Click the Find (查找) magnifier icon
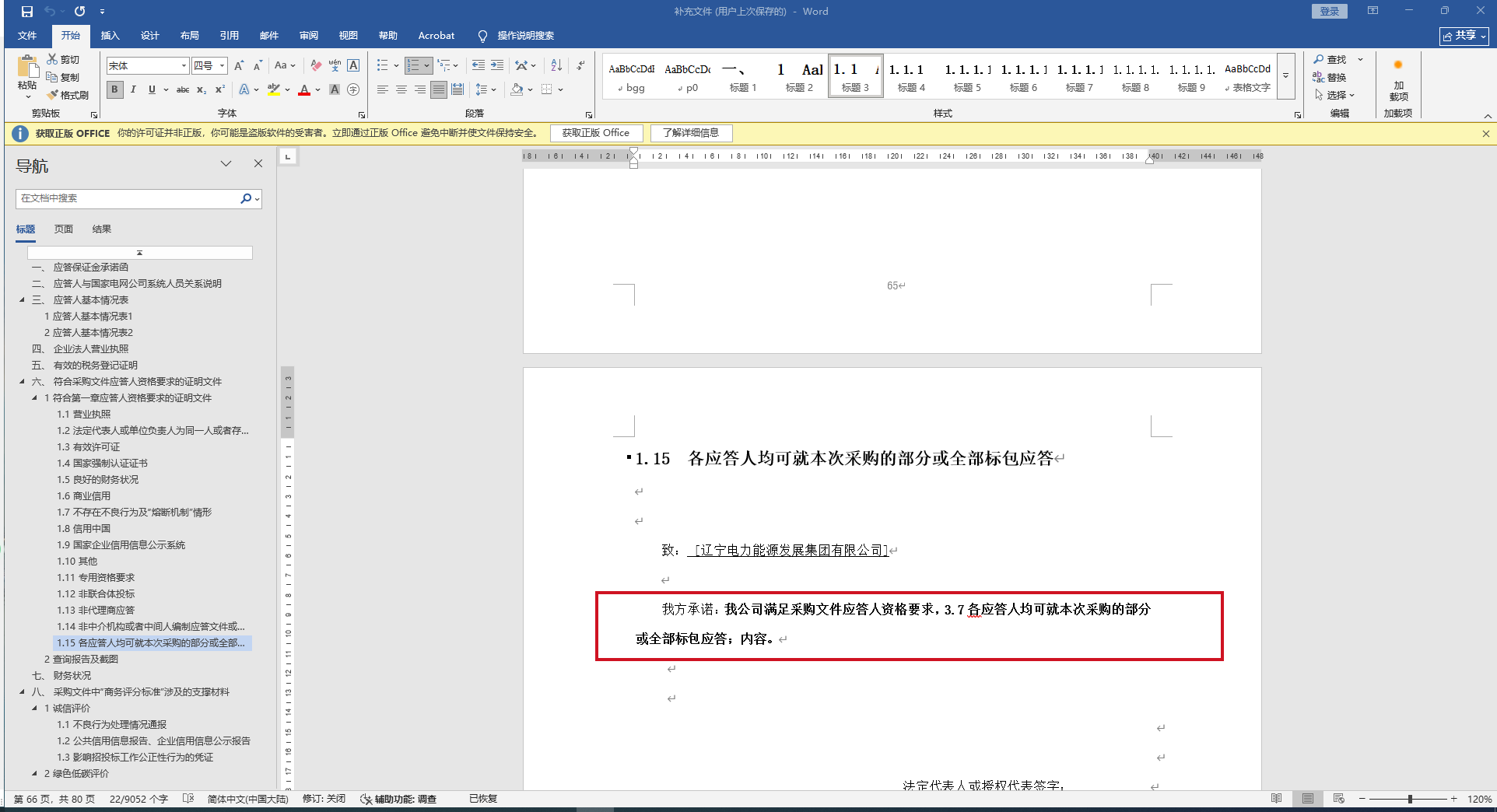Viewport: 1497px width, 812px height. (x=1319, y=59)
